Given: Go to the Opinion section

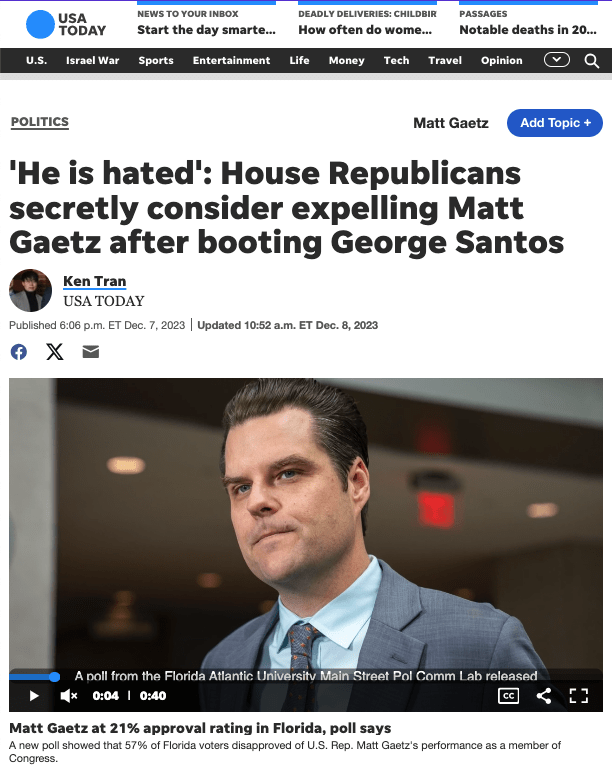Looking at the screenshot, I should tap(501, 60).
